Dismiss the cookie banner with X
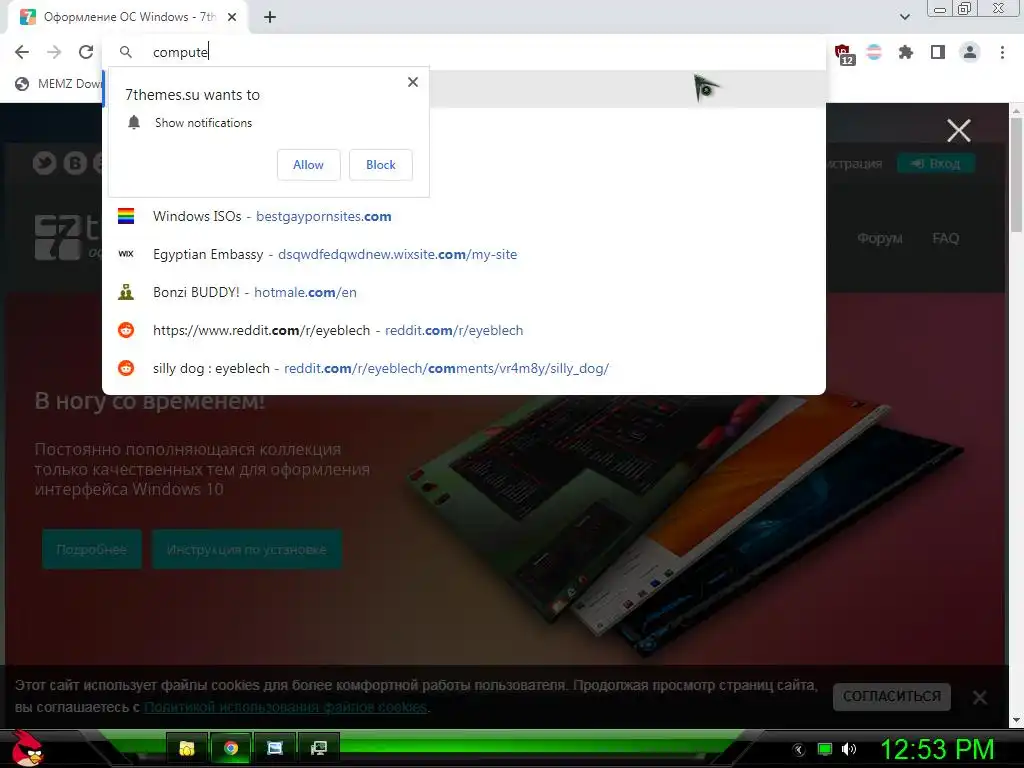This screenshot has height=768, width=1024. click(x=980, y=697)
